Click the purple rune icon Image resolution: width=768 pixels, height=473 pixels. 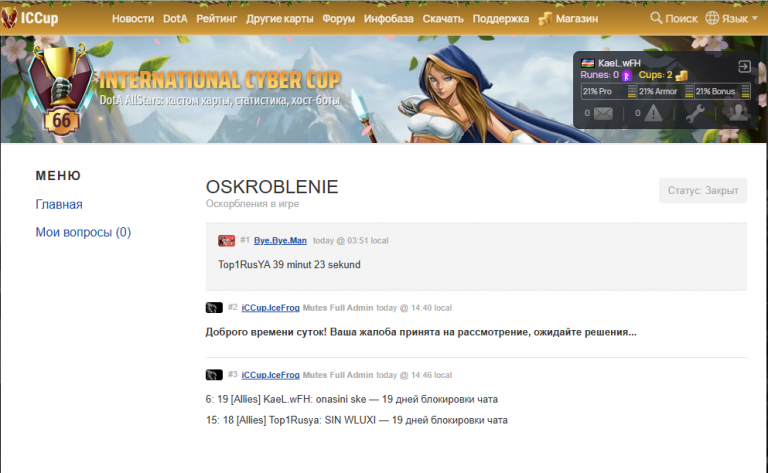click(x=626, y=75)
